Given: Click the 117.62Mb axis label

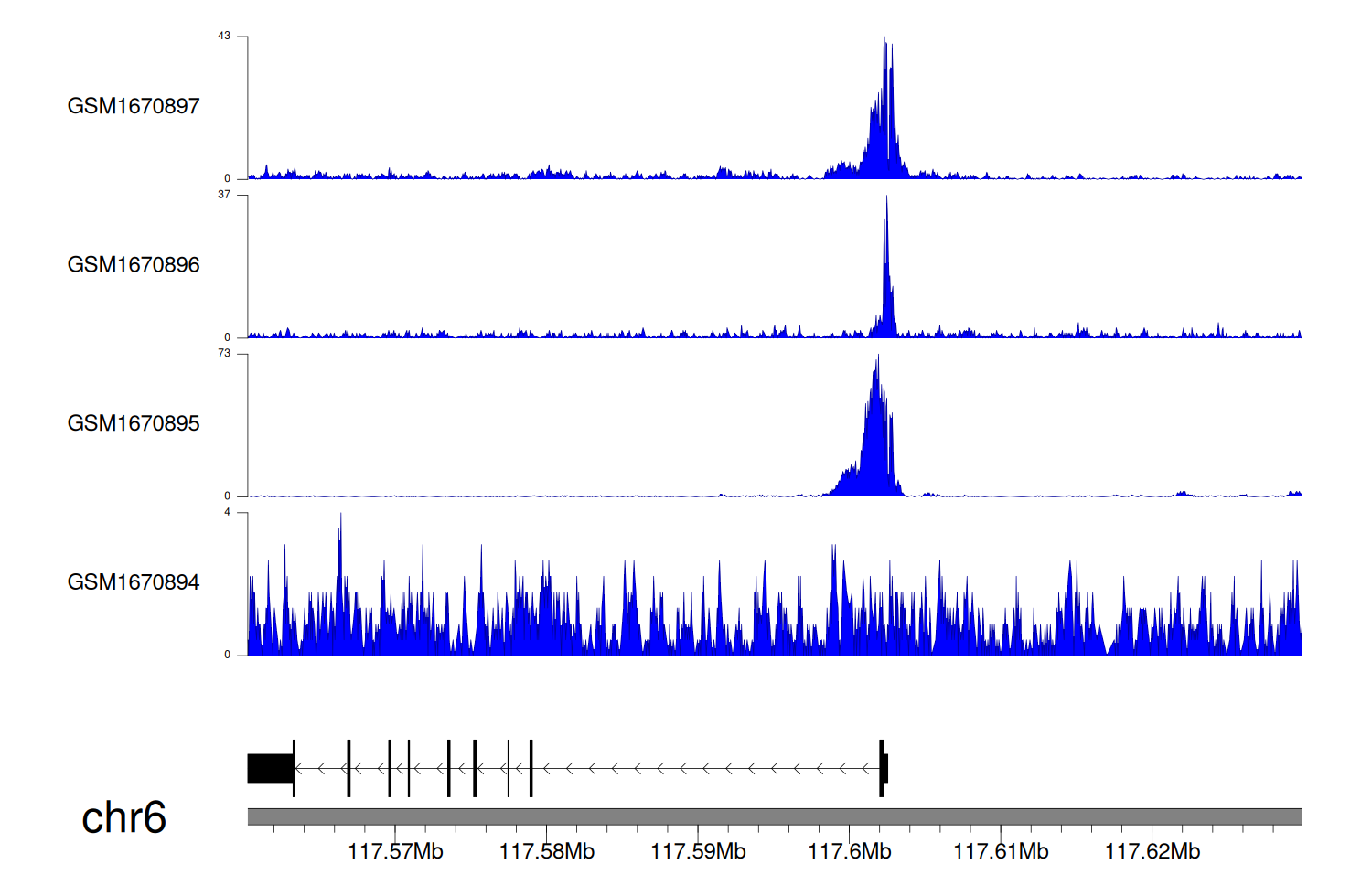Looking at the screenshot, I should 1152,852.
